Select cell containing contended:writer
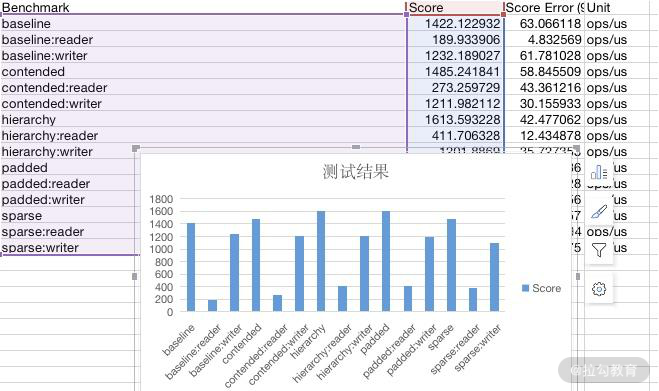This screenshot has width=659, height=391. [203, 103]
